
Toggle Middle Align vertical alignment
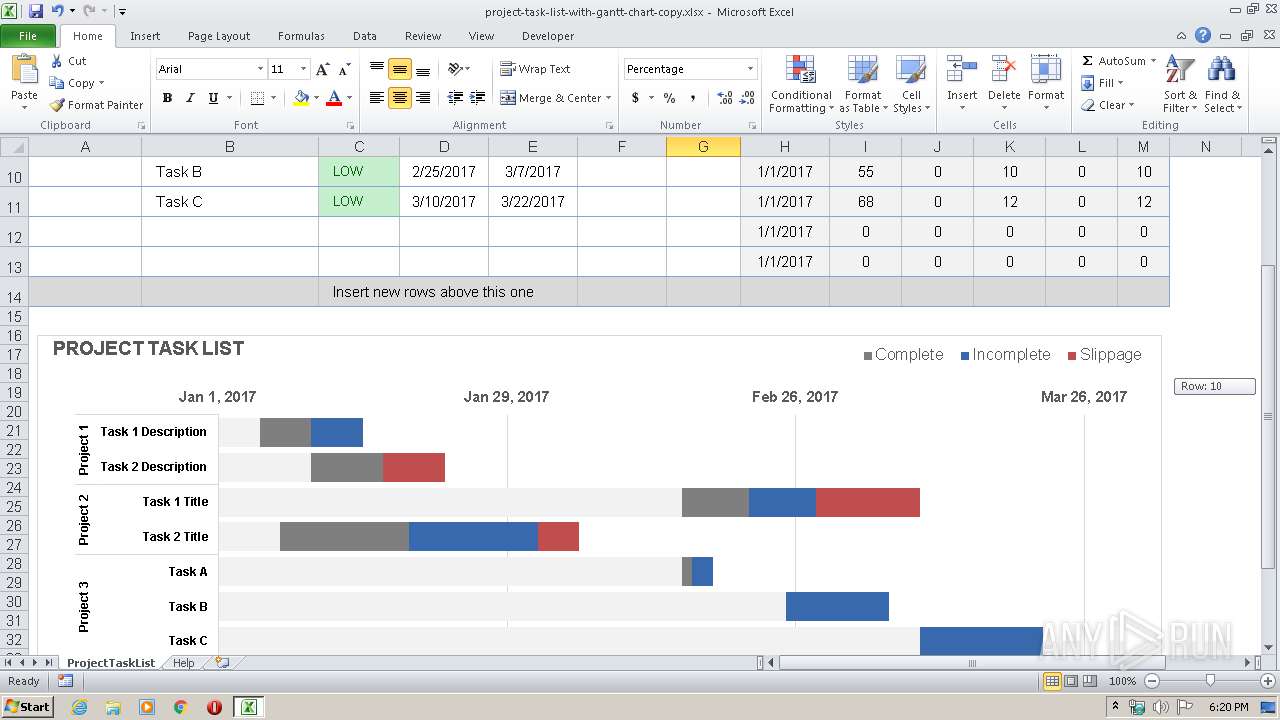(x=400, y=69)
